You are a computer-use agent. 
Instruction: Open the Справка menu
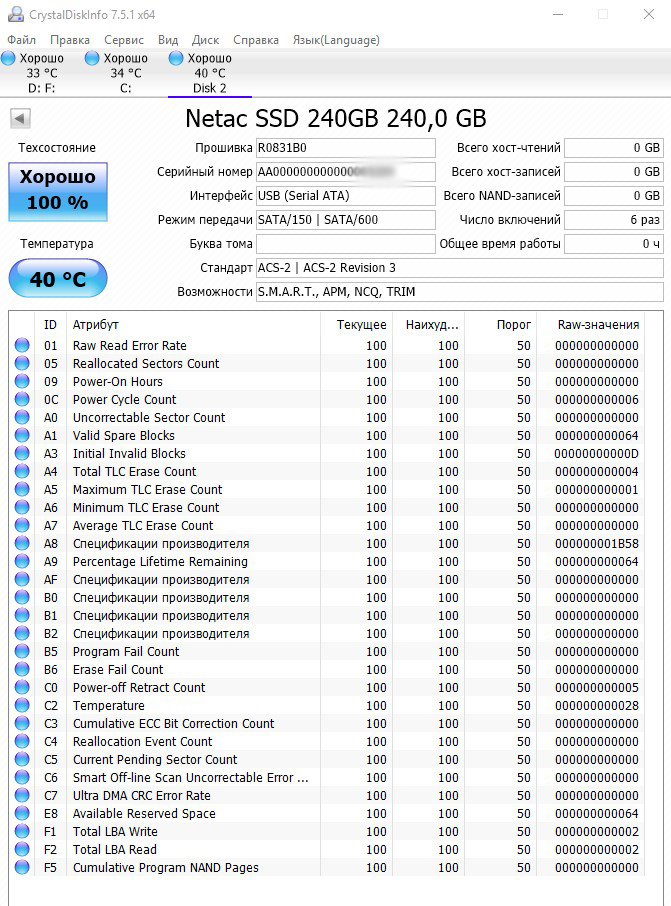(x=256, y=40)
